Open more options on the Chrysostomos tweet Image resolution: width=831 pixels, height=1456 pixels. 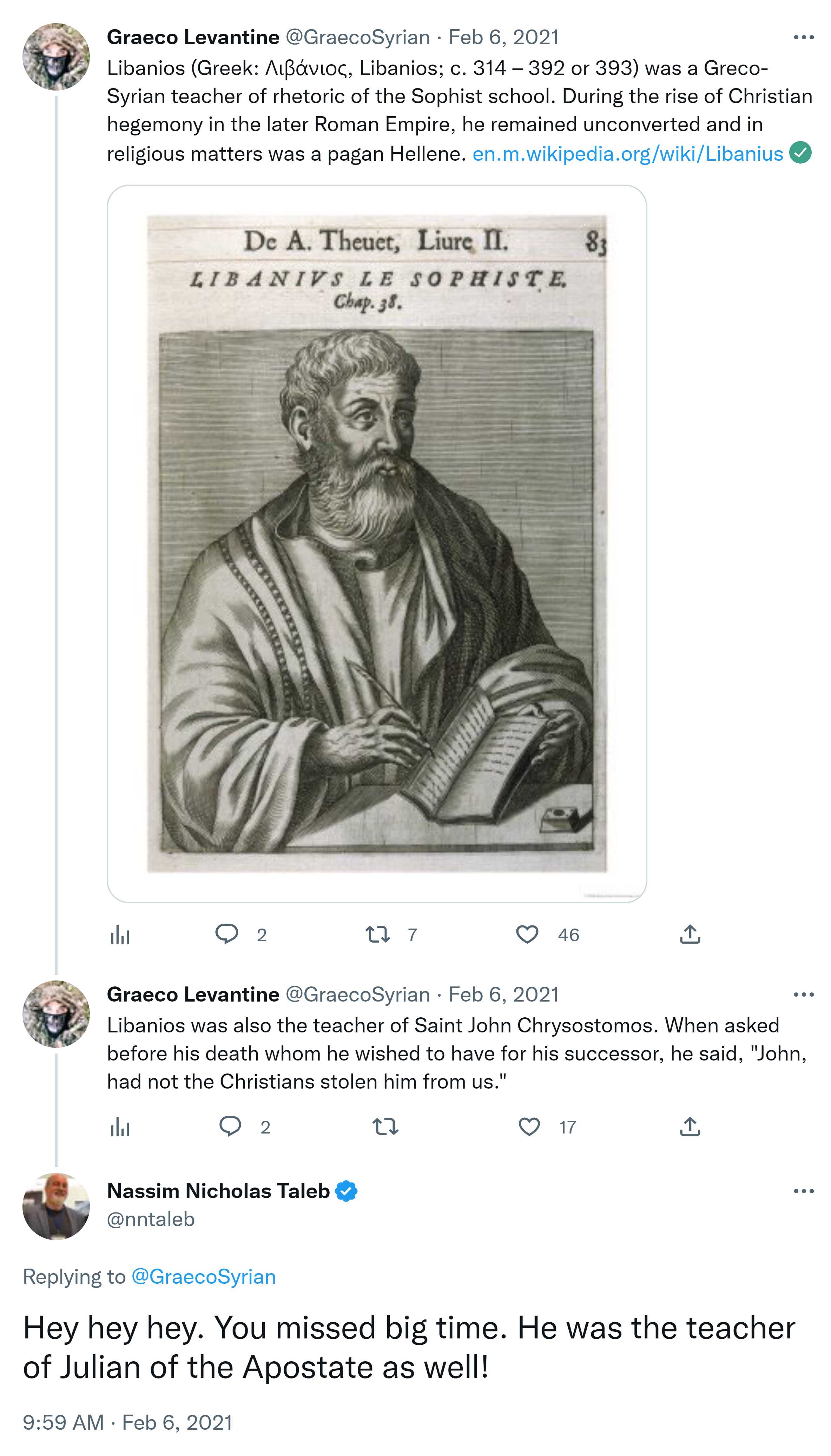click(x=803, y=995)
